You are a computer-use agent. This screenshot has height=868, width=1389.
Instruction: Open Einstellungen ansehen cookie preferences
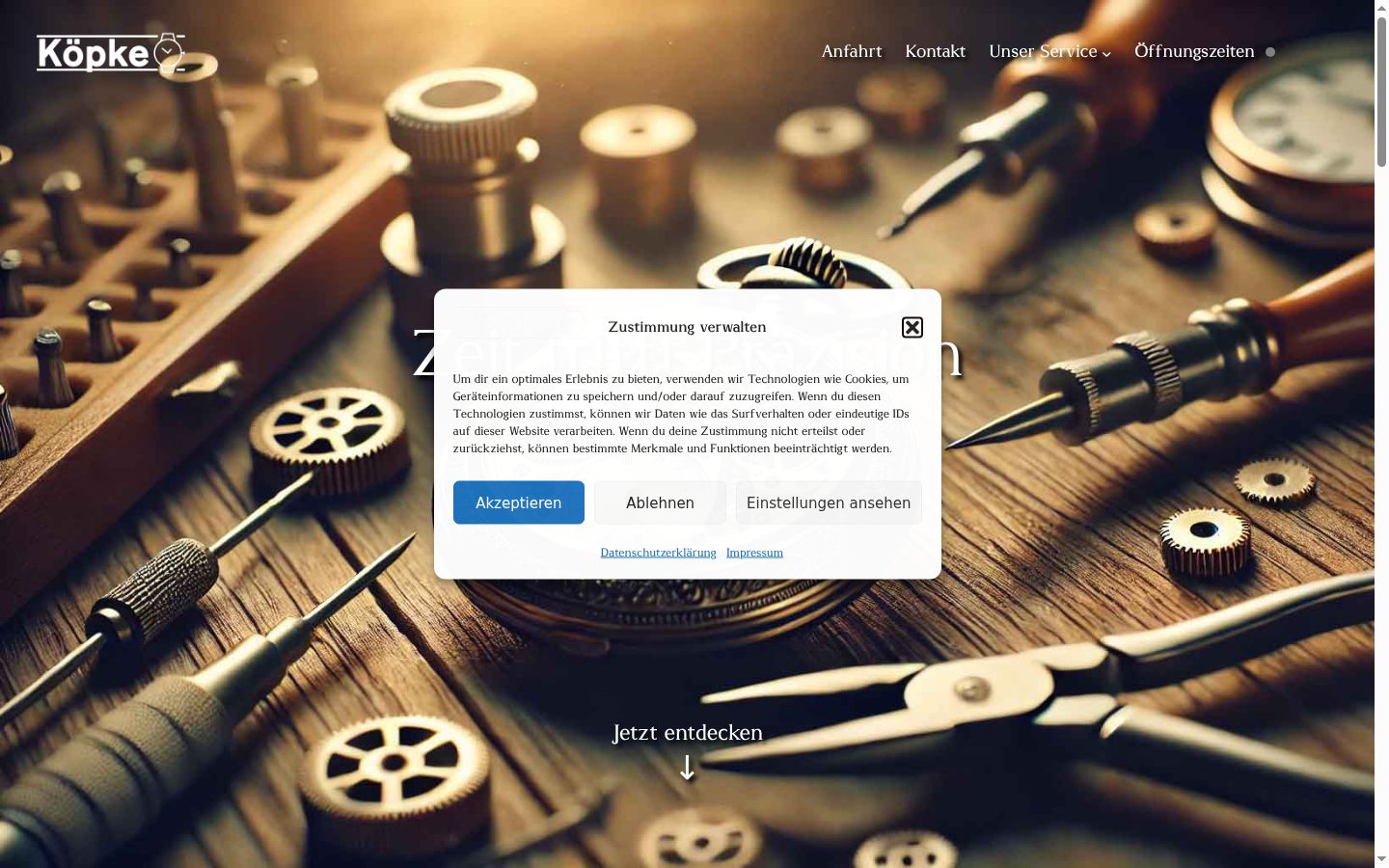coord(829,502)
